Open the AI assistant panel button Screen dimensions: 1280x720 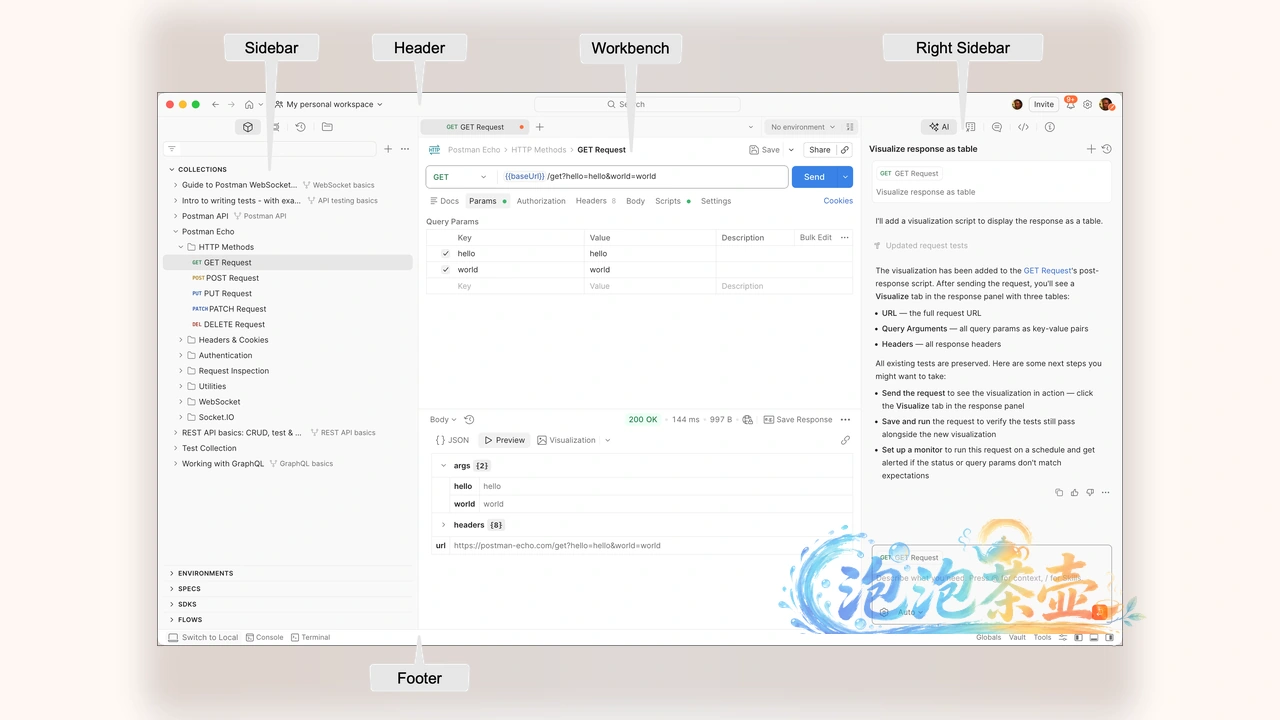click(939, 127)
